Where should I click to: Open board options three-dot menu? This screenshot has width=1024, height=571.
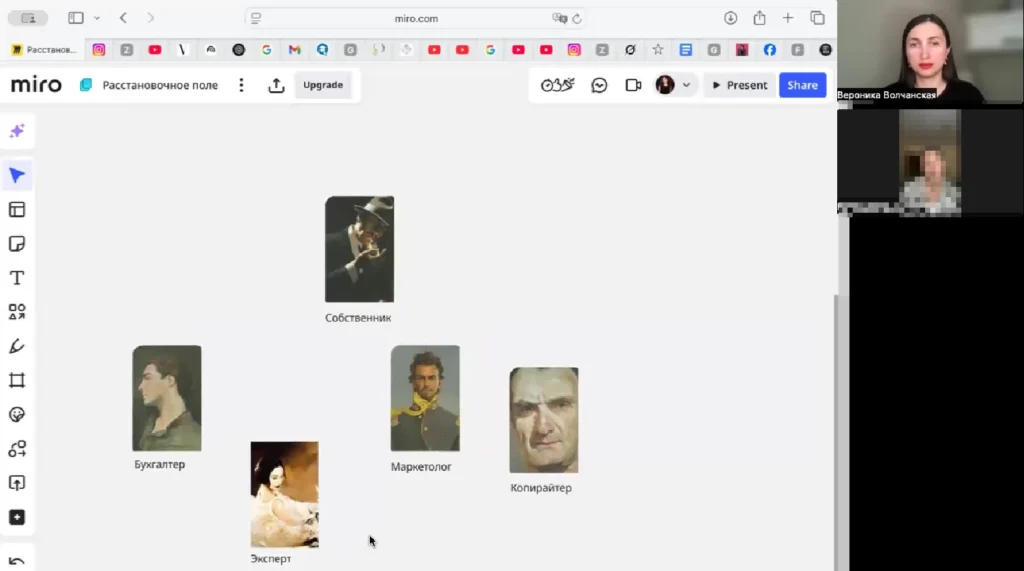242,85
